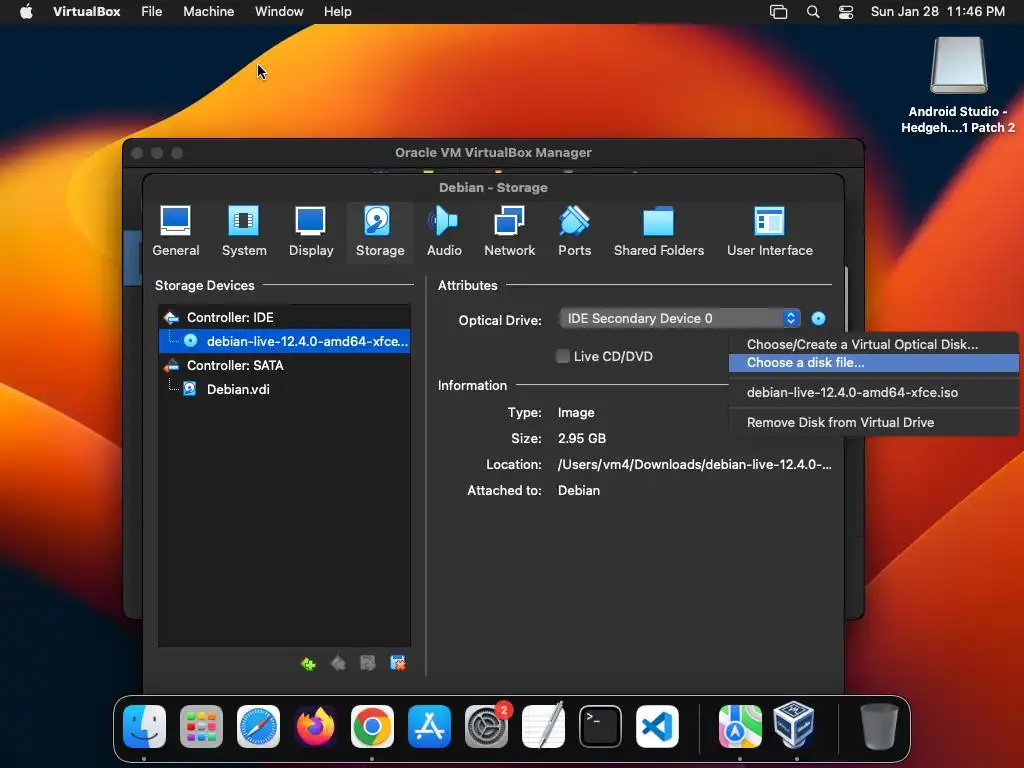The height and width of the screenshot is (768, 1024).
Task: Select the Storage settings section
Action: [379, 231]
